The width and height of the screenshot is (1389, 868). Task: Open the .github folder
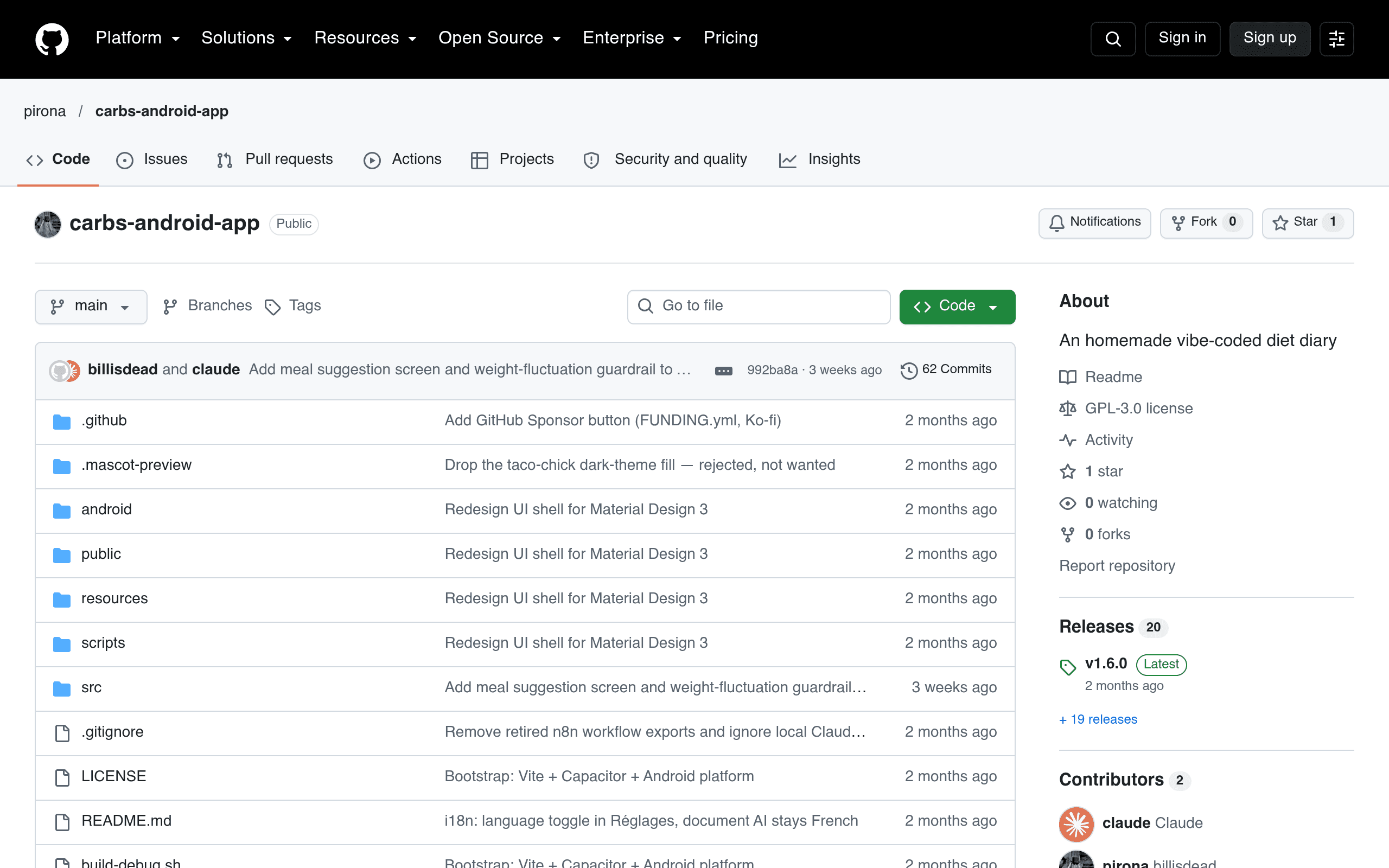tap(104, 421)
